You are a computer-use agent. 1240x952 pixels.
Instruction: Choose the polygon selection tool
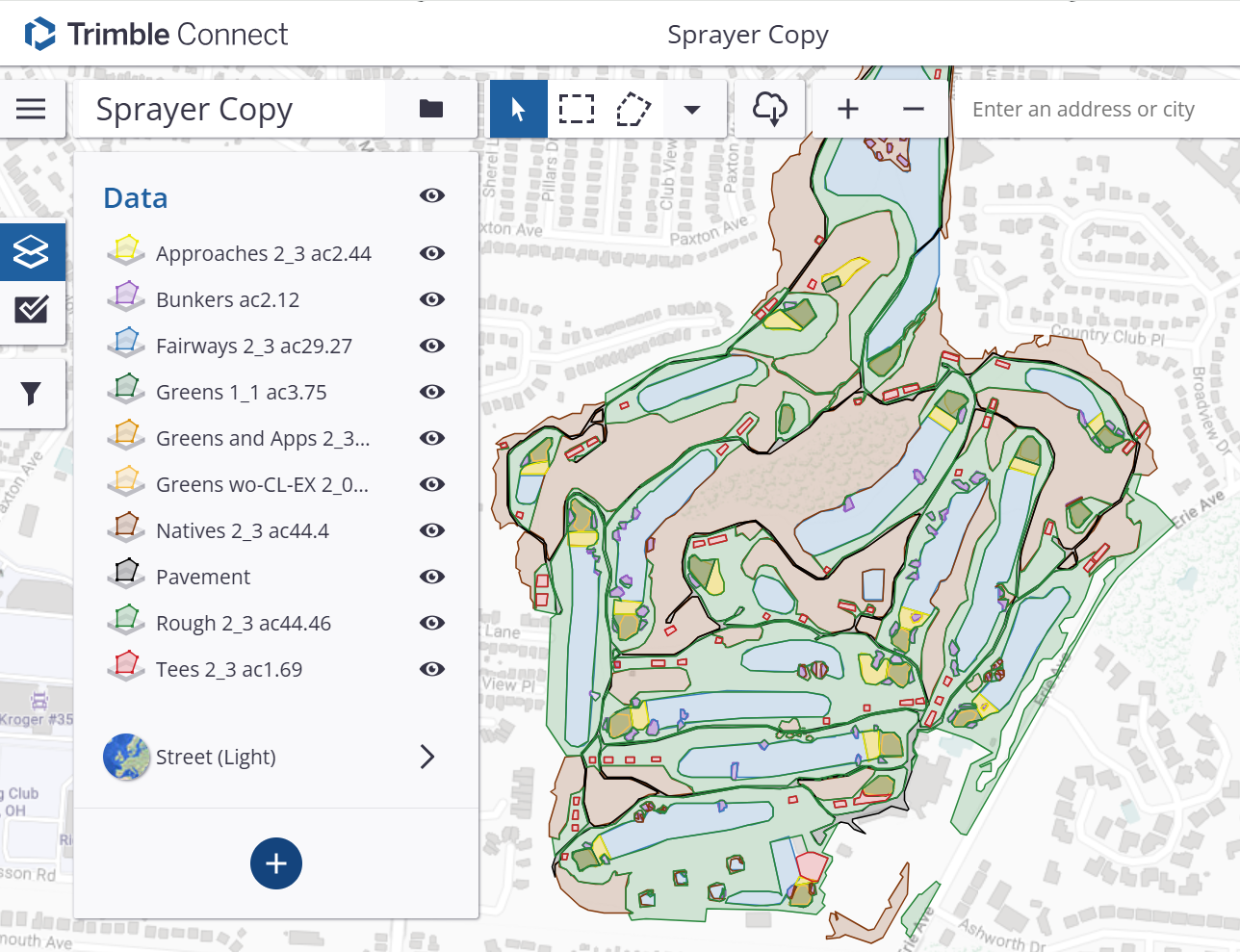click(633, 109)
